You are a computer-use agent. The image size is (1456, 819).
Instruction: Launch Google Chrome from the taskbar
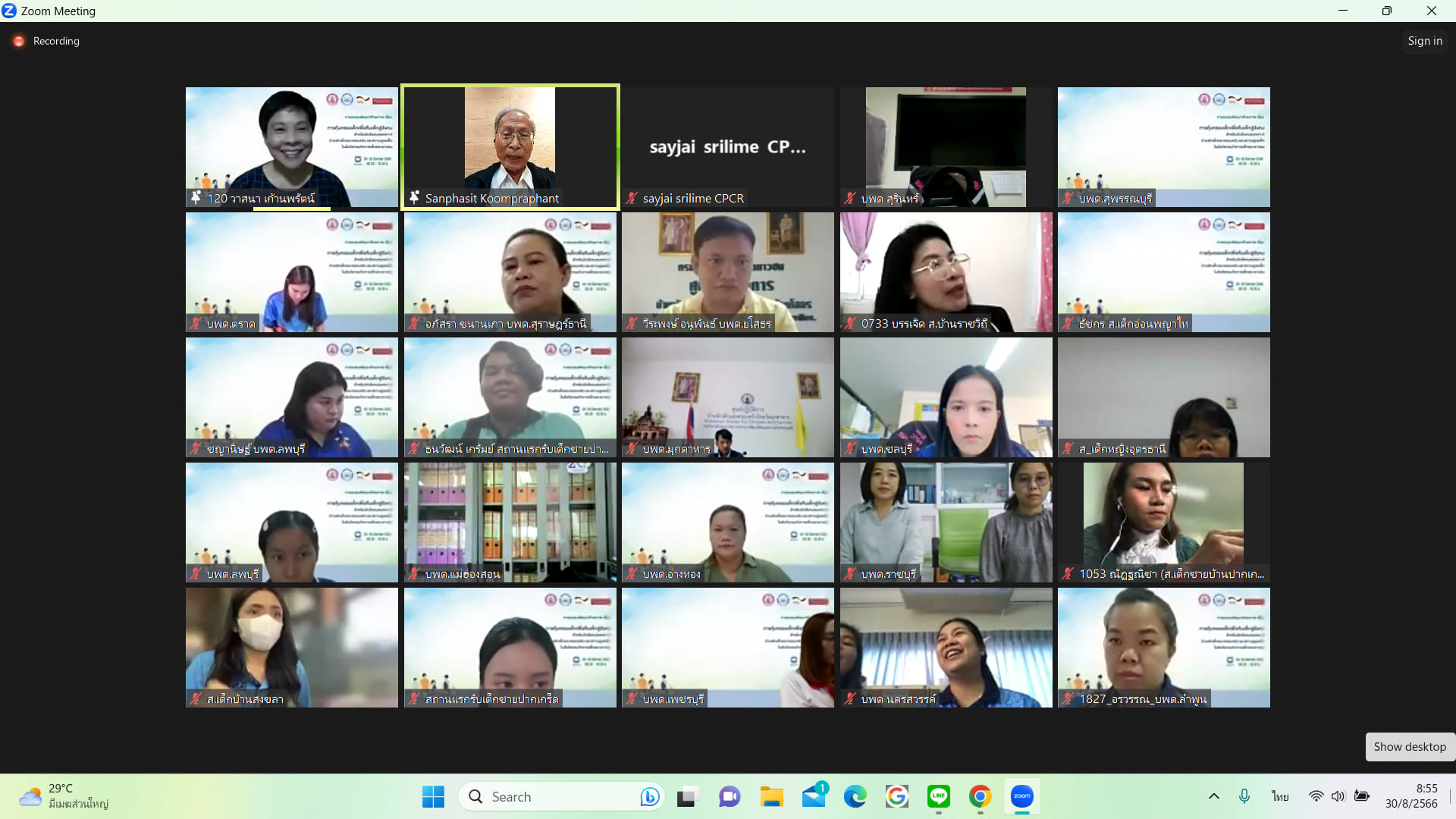click(x=980, y=796)
